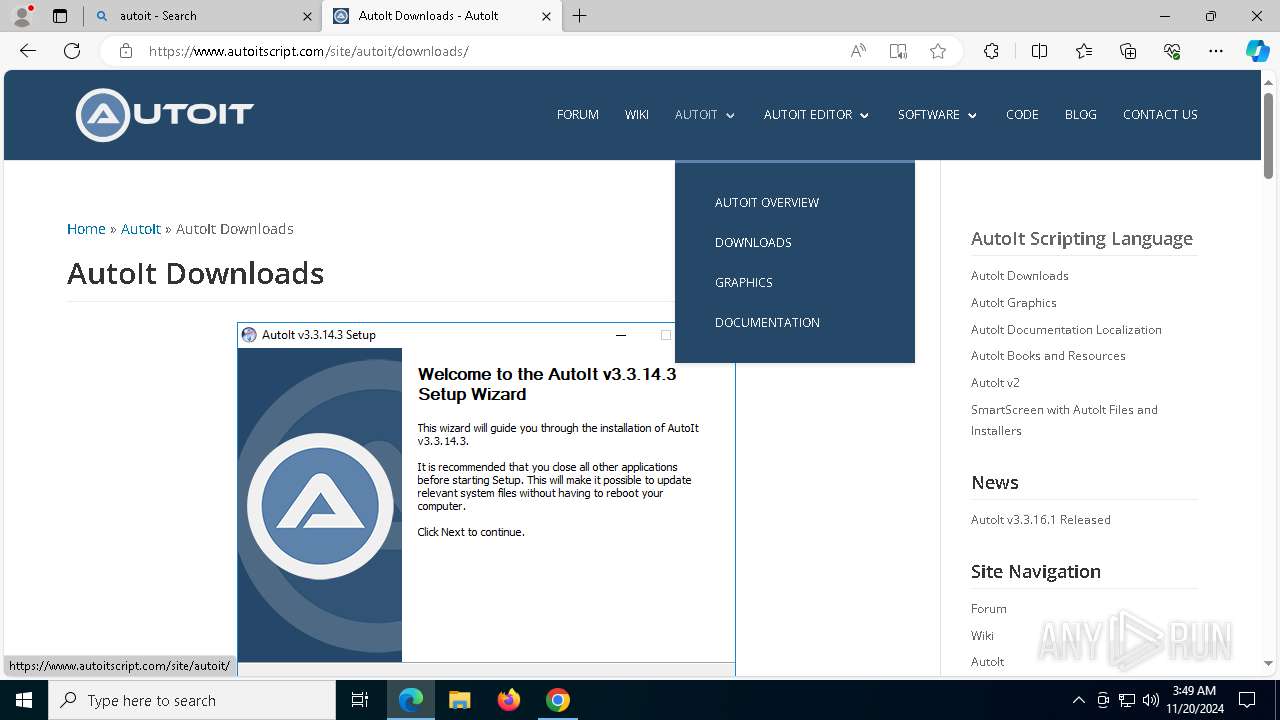Open the tab actions menu icon

click(60, 16)
